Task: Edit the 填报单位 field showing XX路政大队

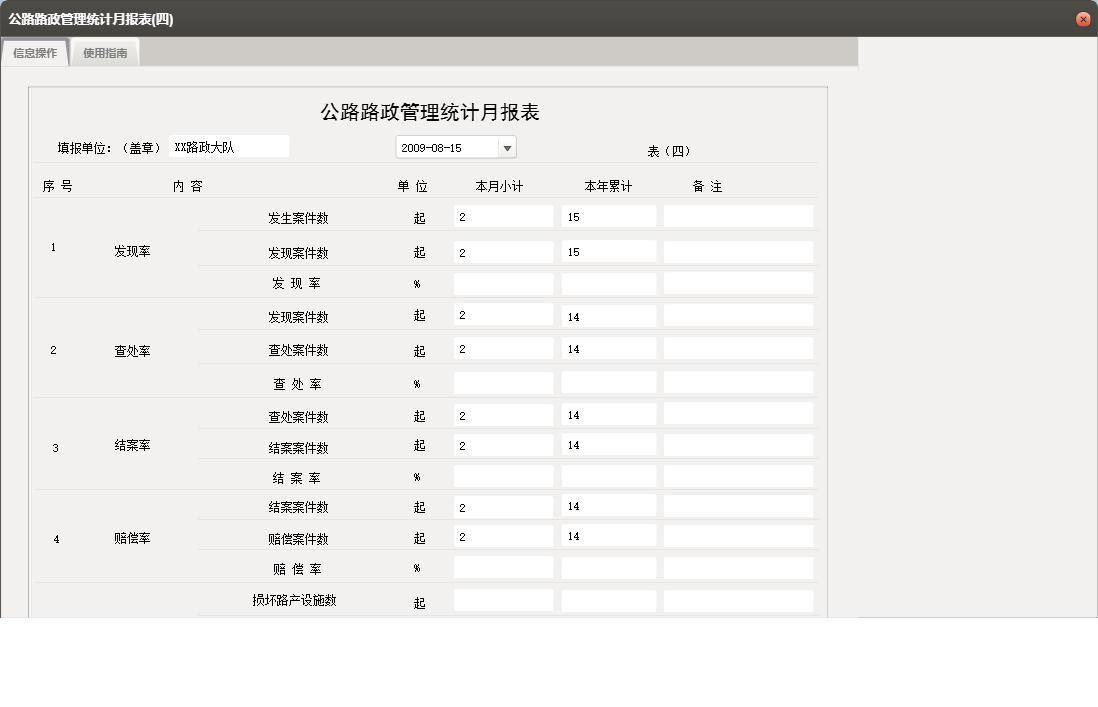Action: (x=229, y=146)
